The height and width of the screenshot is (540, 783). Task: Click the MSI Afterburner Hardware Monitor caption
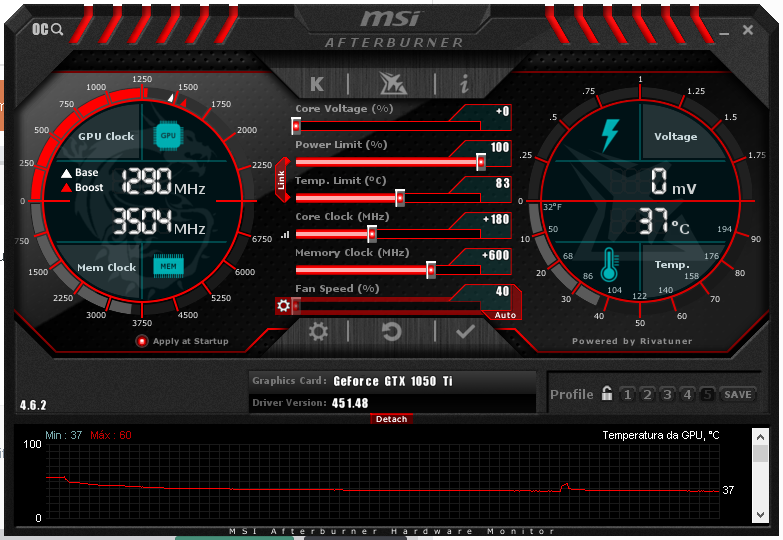pyautogui.click(x=392, y=531)
